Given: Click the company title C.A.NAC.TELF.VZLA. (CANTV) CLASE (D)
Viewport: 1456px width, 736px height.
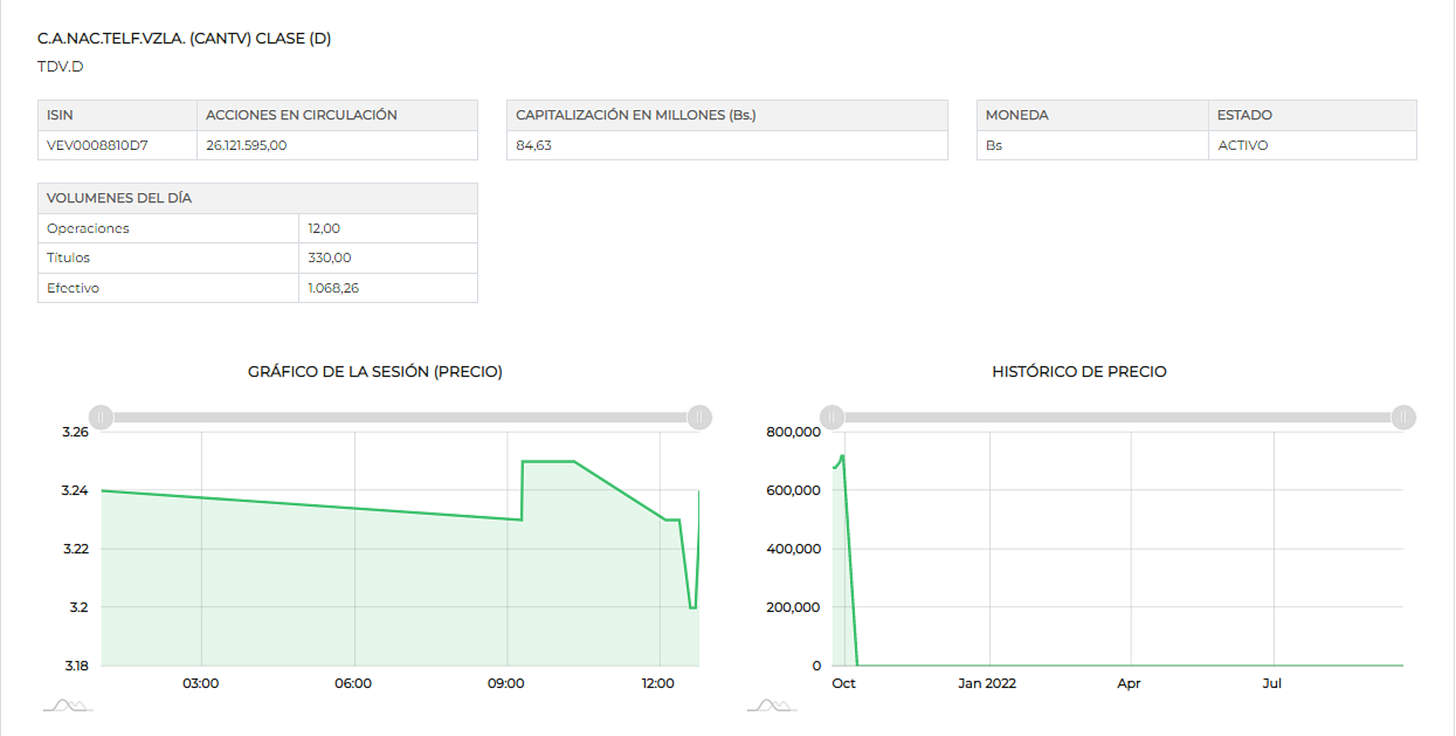Looking at the screenshot, I should [x=184, y=39].
